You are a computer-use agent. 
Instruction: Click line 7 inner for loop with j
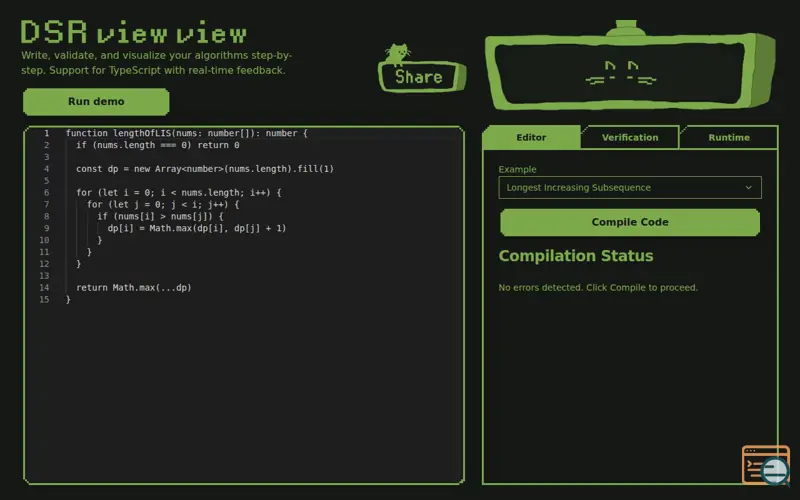click(x=163, y=205)
